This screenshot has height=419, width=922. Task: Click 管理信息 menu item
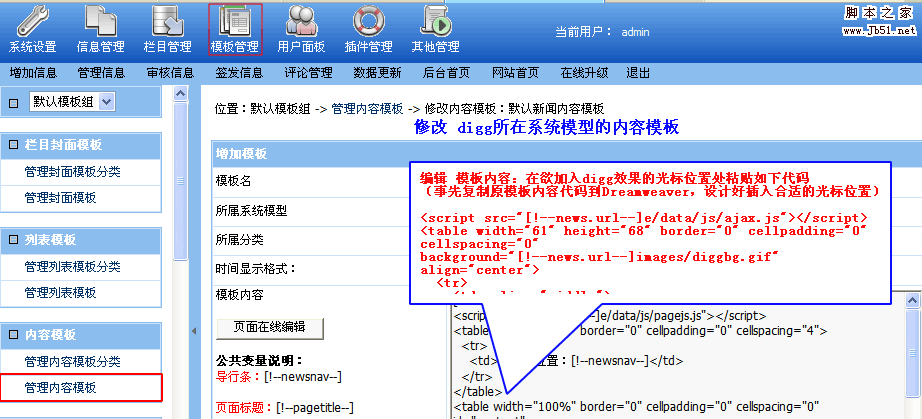click(101, 73)
